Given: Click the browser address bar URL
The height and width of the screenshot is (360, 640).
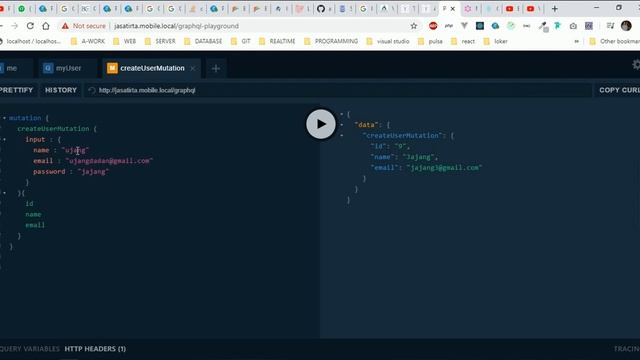Looking at the screenshot, I should click(x=176, y=26).
